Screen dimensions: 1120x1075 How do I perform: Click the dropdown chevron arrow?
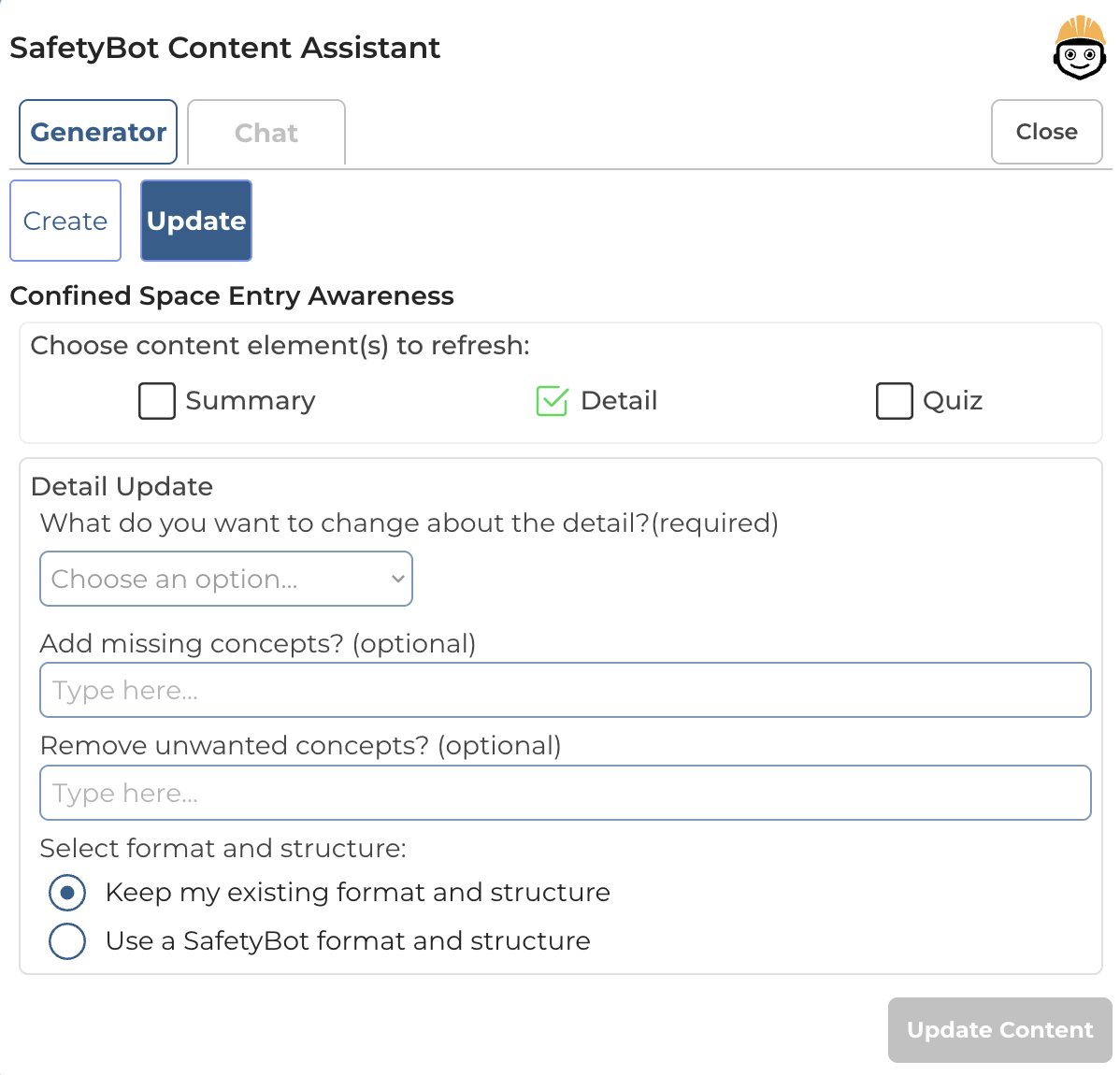395,579
